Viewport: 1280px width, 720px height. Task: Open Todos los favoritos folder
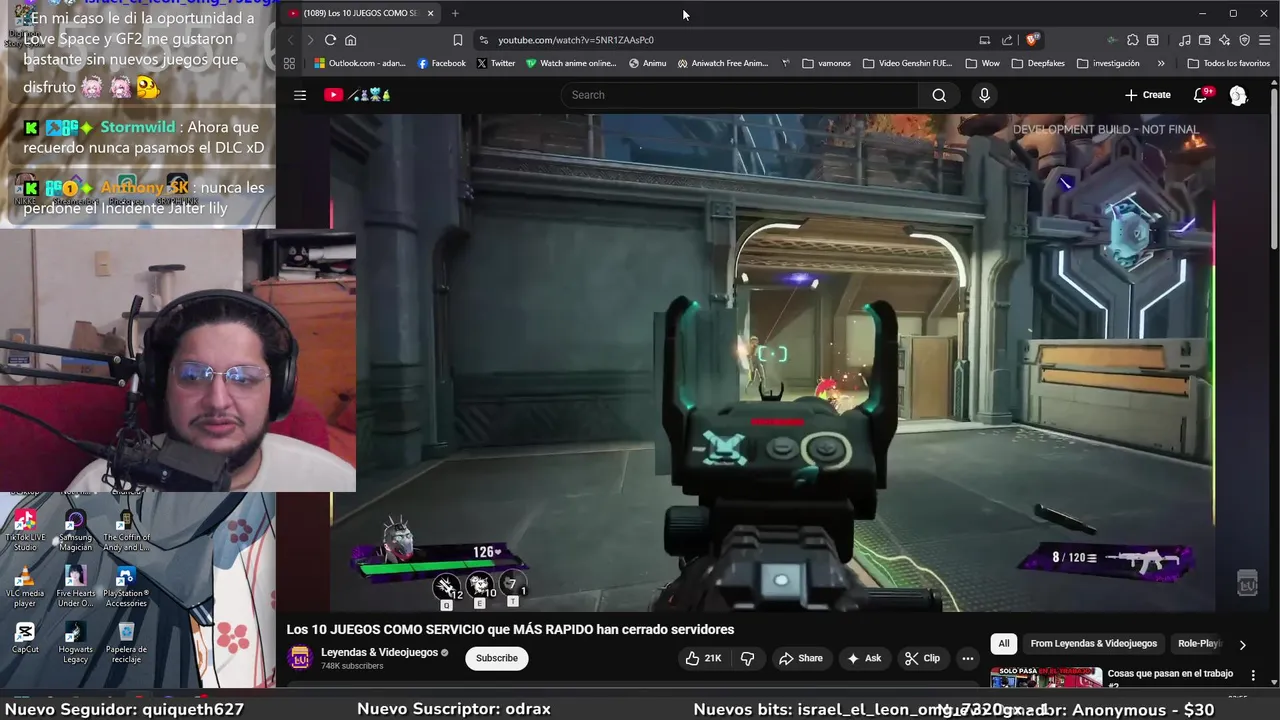pos(1228,63)
